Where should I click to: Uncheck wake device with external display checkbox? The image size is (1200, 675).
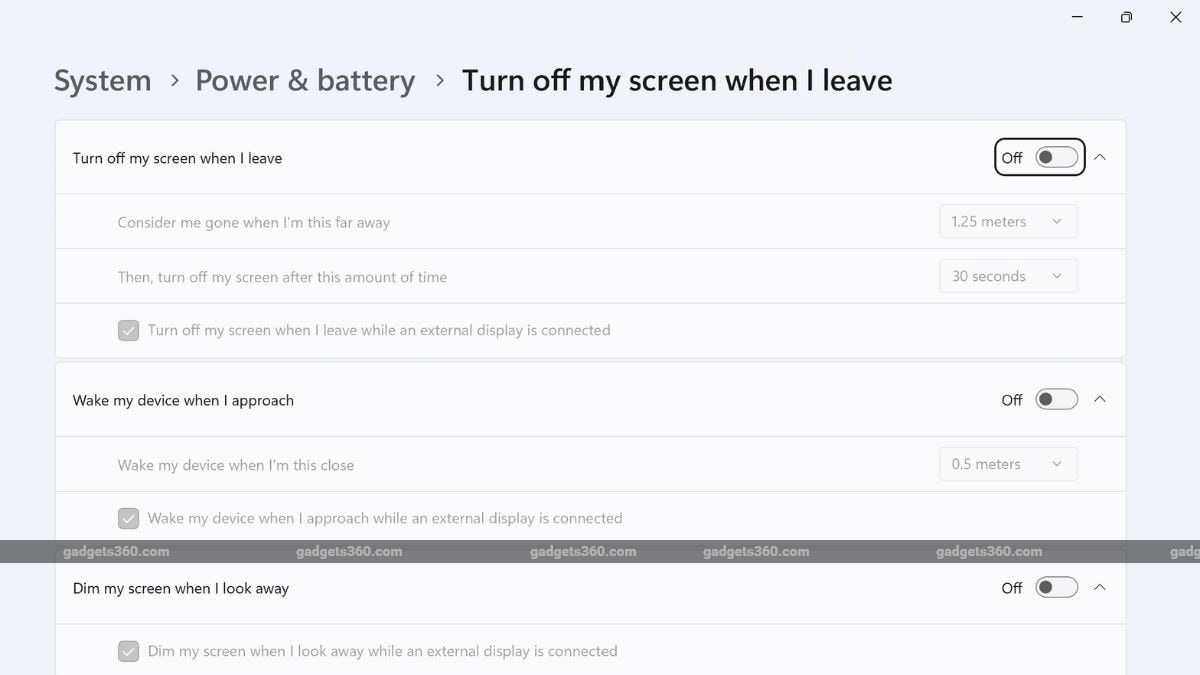128,518
